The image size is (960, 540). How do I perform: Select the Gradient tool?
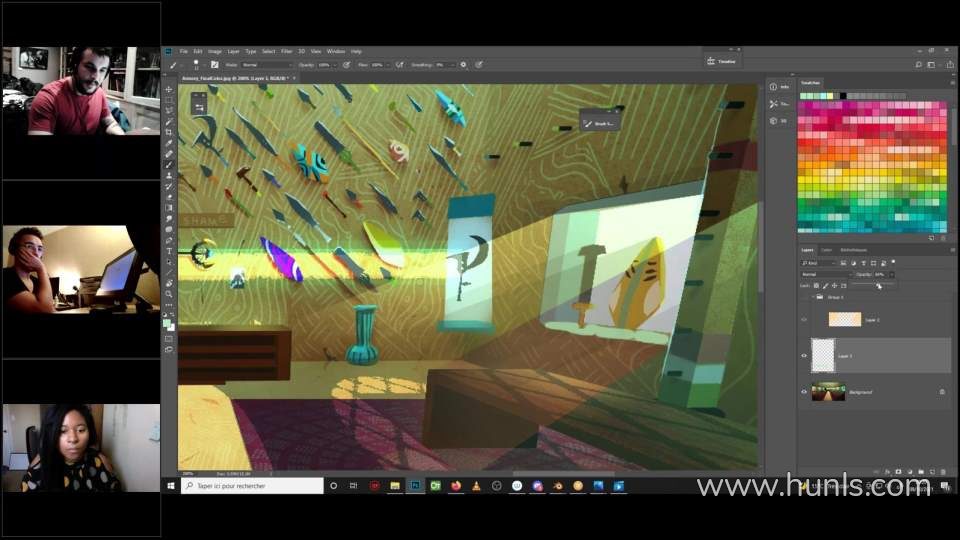coord(169,208)
